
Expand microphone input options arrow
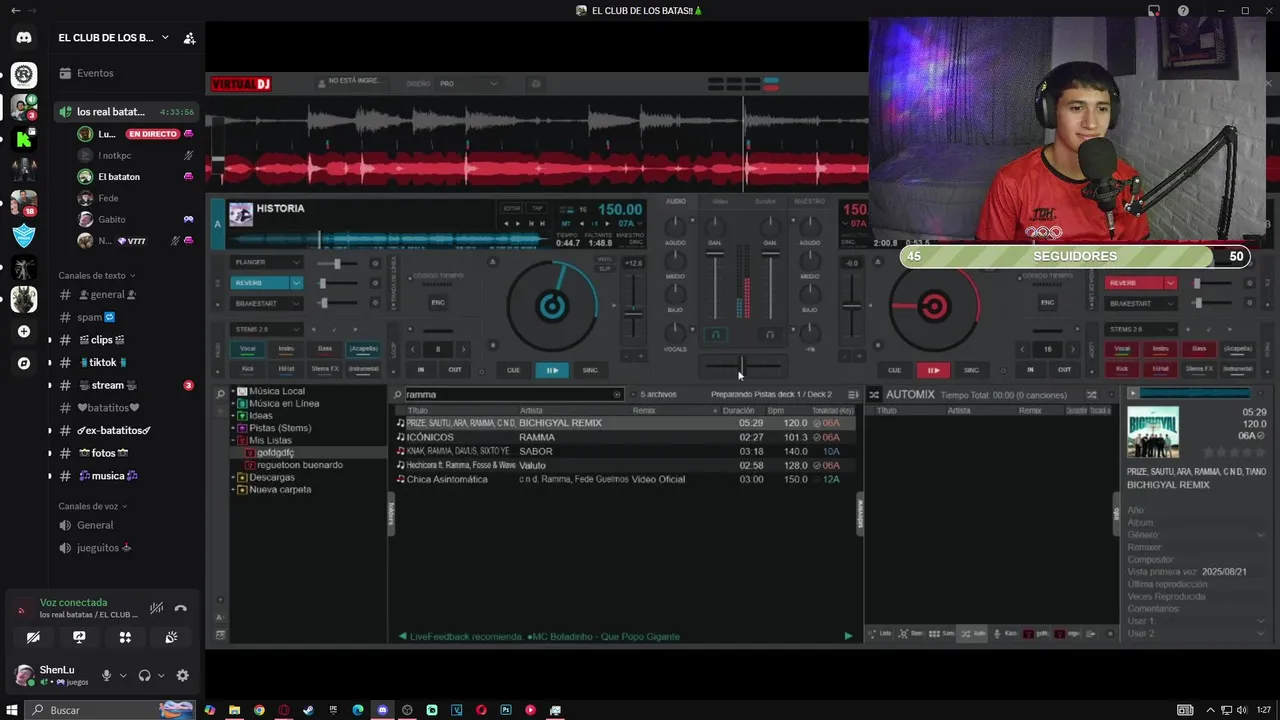123,675
